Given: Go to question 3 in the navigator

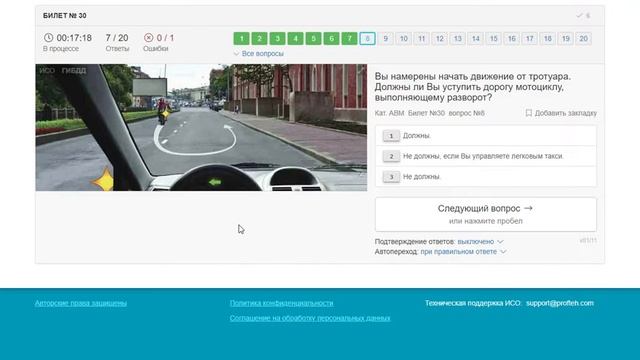Looking at the screenshot, I should [277, 39].
